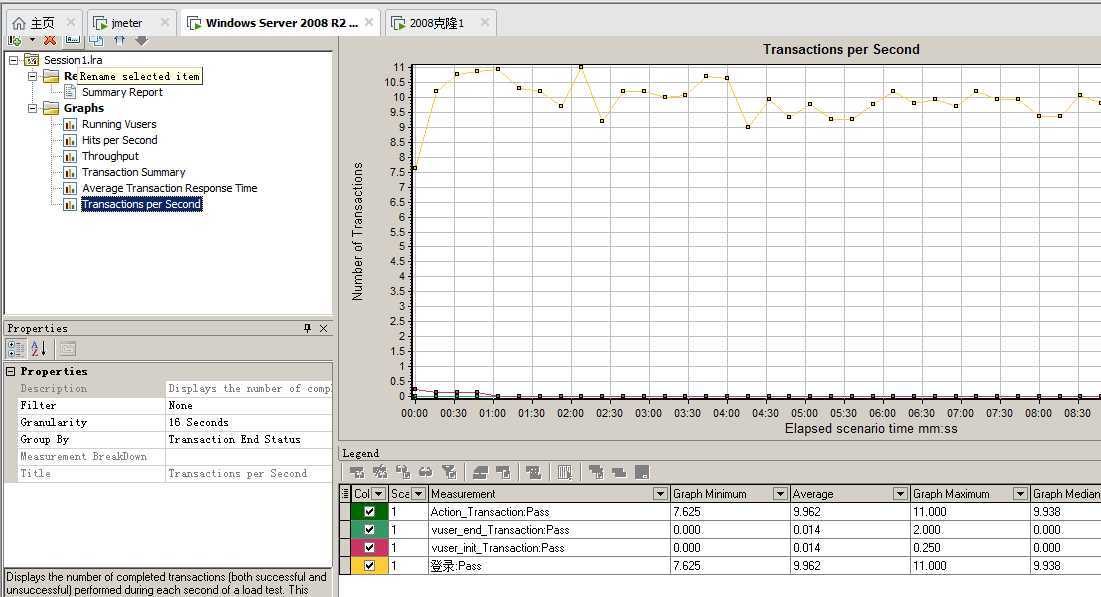Open the Average column dropdown arrow
The width and height of the screenshot is (1101, 597).
click(900, 494)
